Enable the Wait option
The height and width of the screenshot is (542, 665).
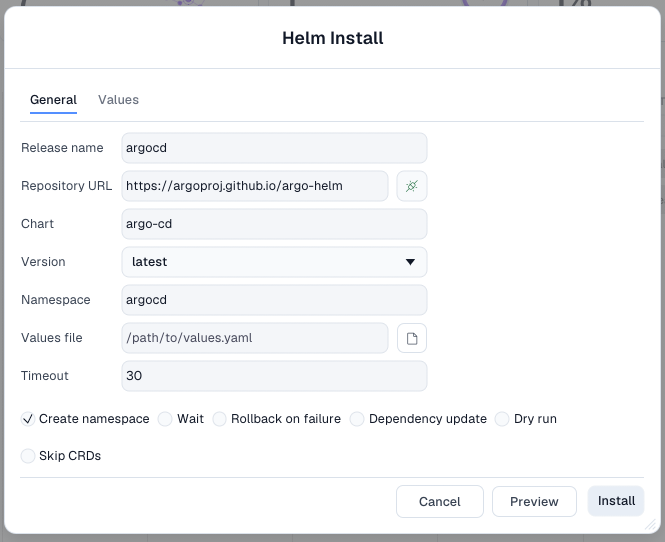click(165, 419)
